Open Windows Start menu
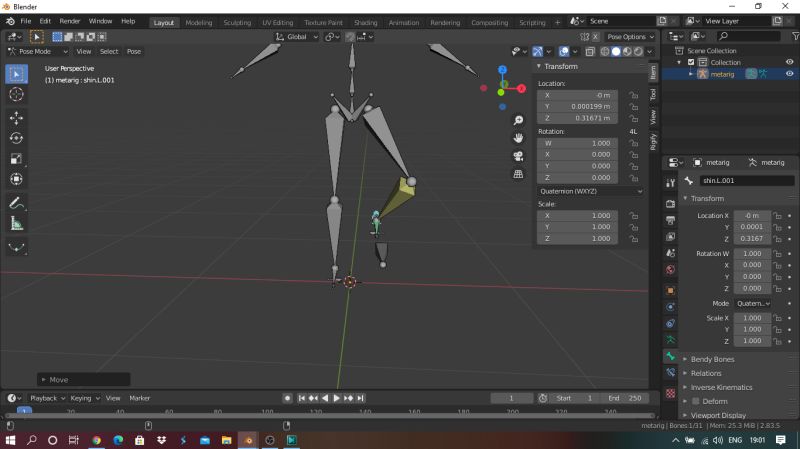This screenshot has height=449, width=800. tap(10, 440)
